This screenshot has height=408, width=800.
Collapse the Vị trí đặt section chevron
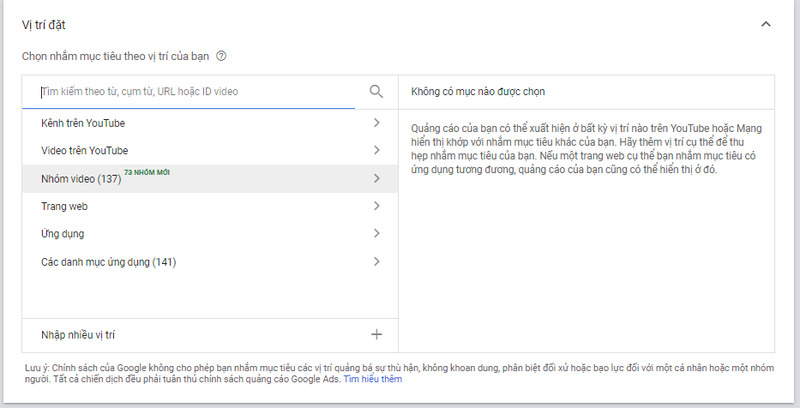[766, 24]
